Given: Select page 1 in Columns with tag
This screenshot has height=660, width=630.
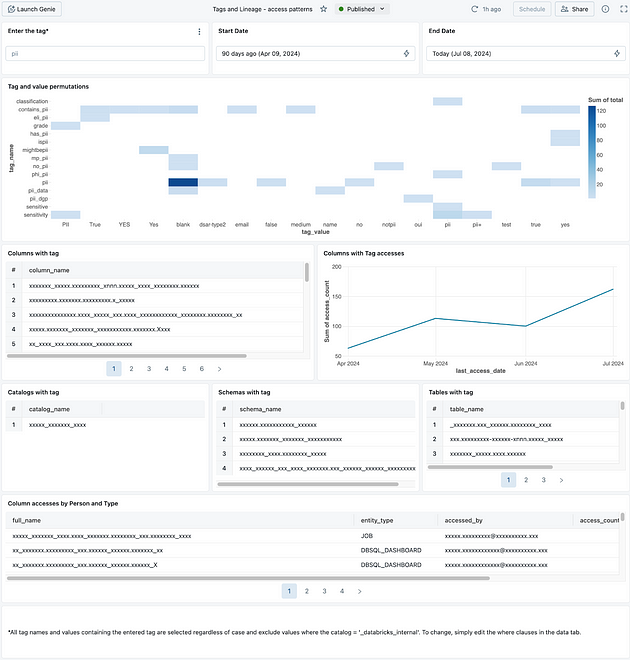Looking at the screenshot, I should coord(114,369).
